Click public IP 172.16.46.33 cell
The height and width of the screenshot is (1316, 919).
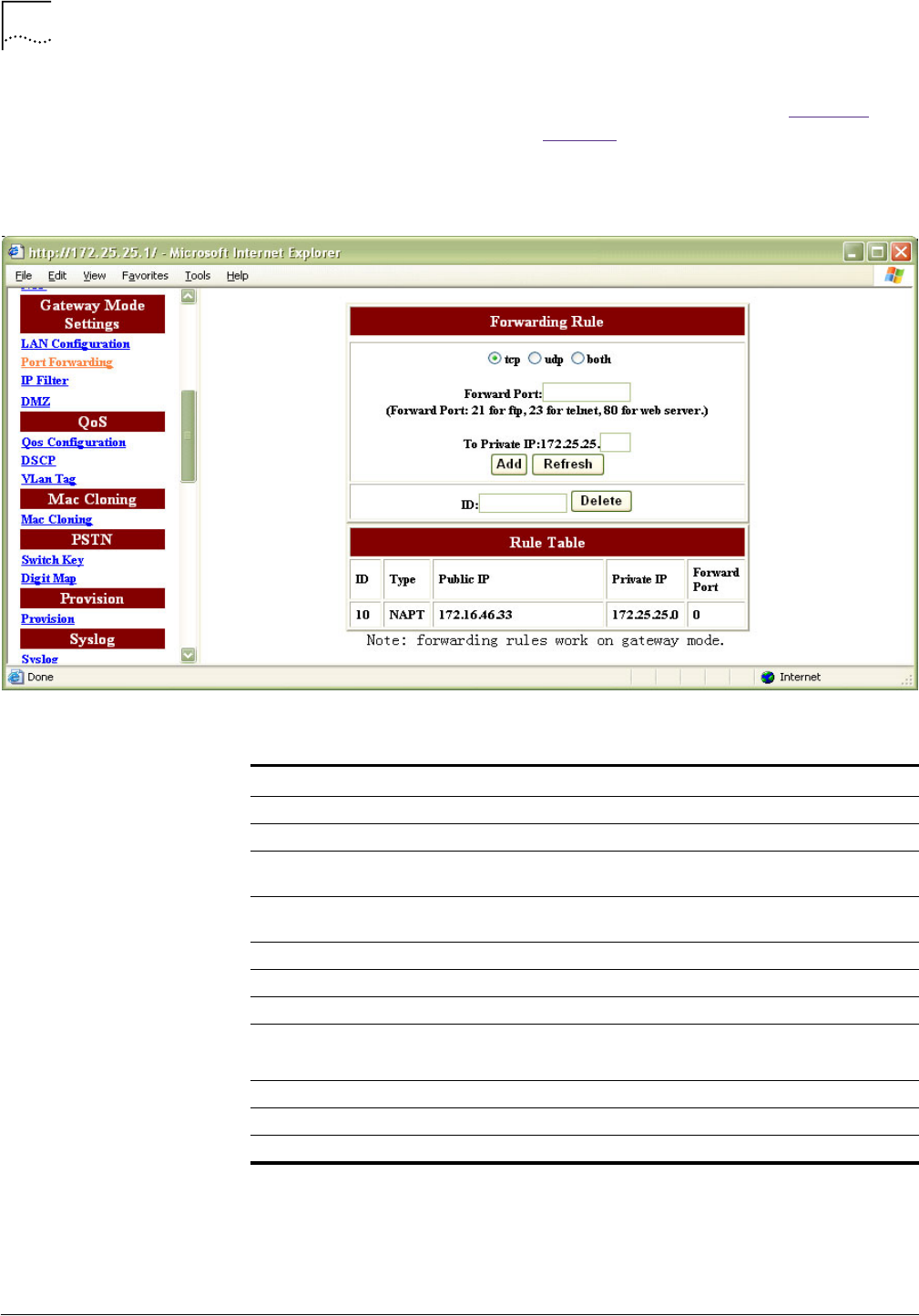point(518,615)
